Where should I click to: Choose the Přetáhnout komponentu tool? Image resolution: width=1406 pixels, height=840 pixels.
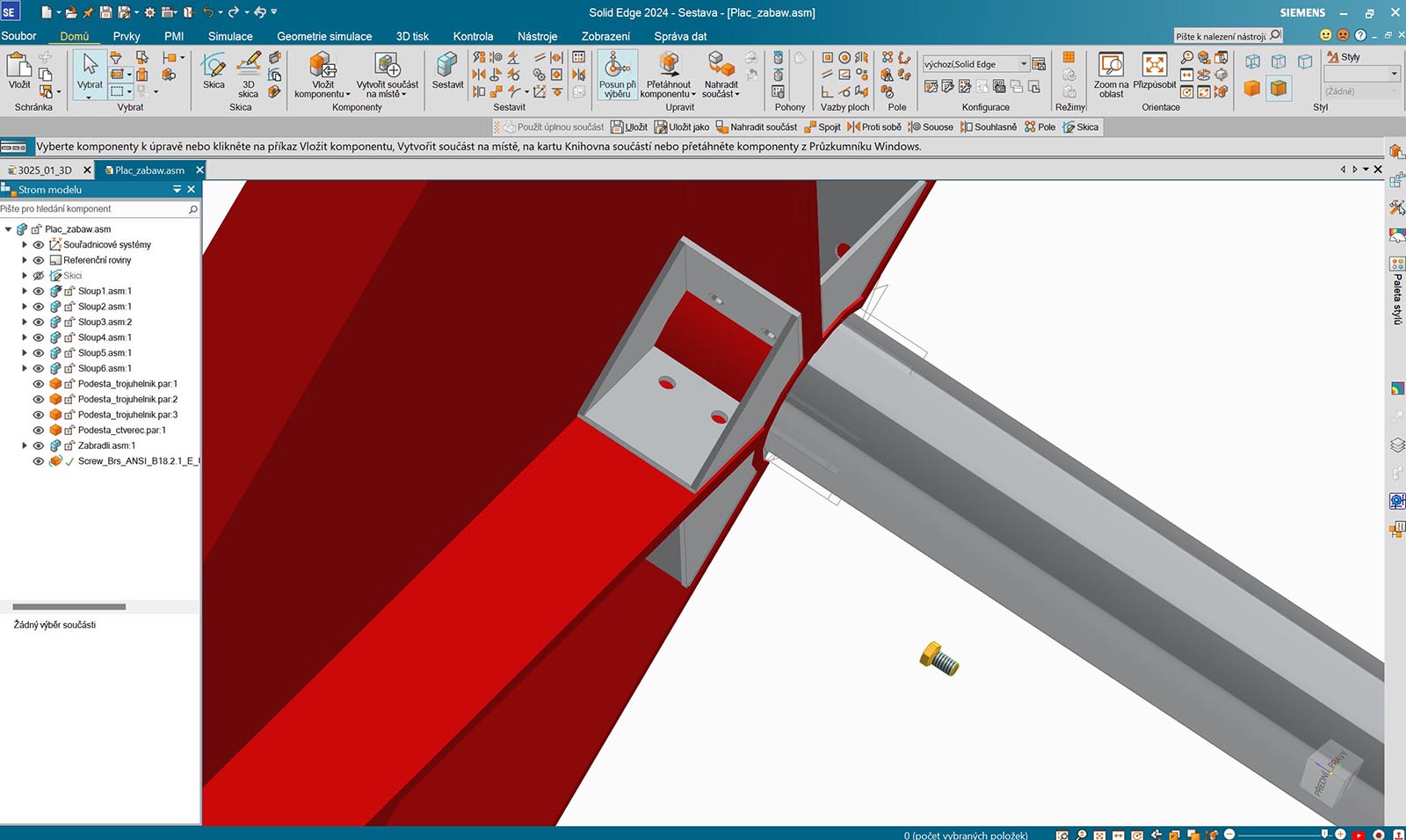[x=668, y=75]
